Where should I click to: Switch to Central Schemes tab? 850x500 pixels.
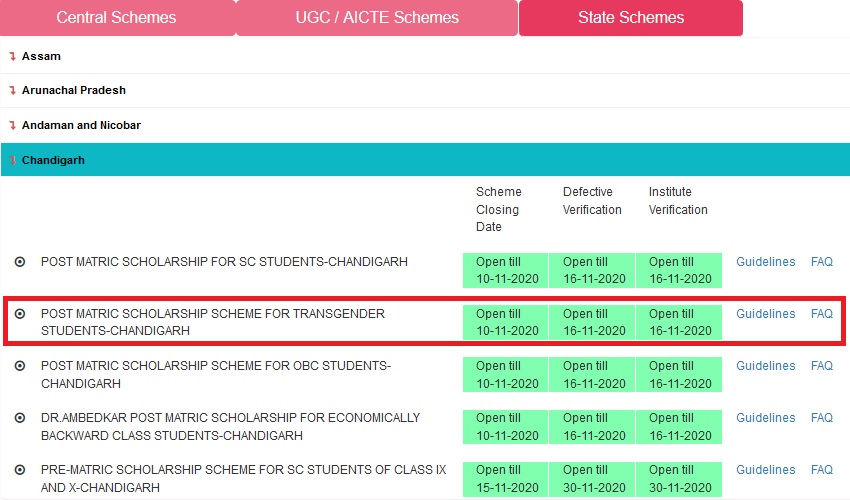click(116, 18)
